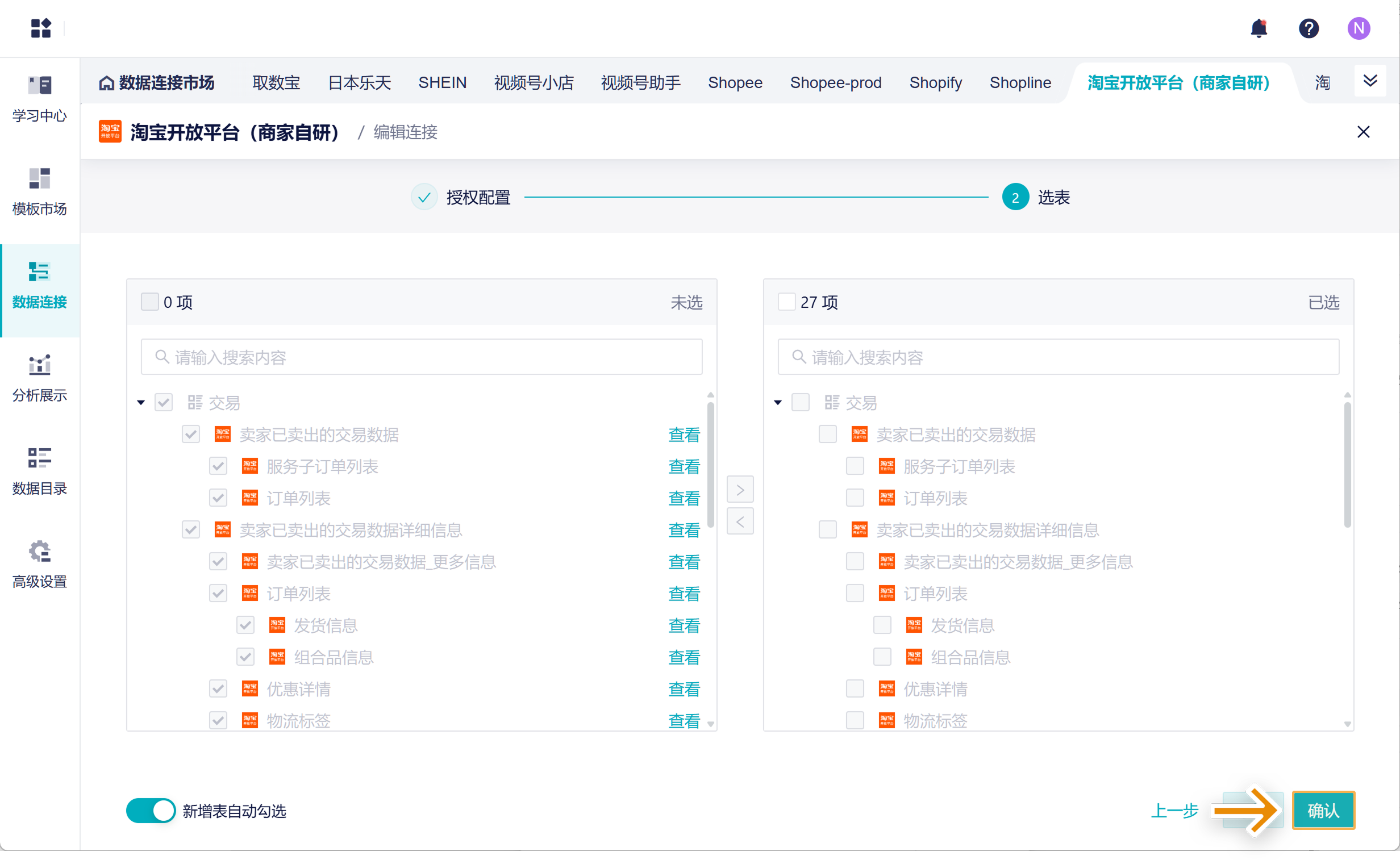Go to 数据目录 in the sidebar

40,472
